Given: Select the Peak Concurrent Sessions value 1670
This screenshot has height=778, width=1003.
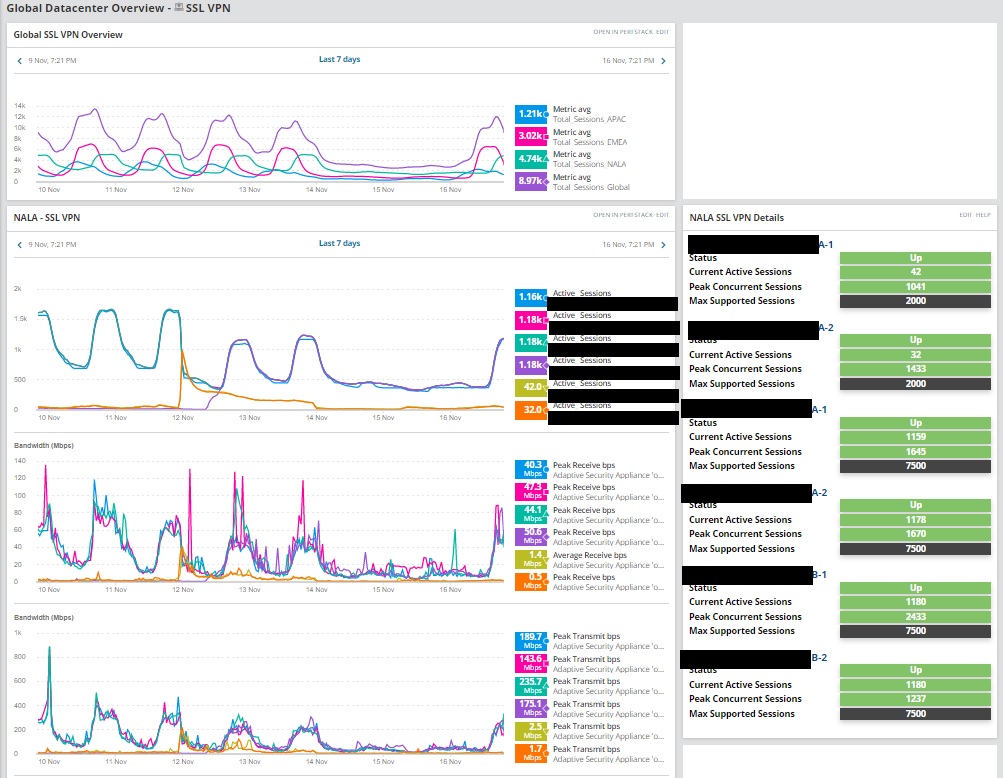Looking at the screenshot, I should (915, 534).
